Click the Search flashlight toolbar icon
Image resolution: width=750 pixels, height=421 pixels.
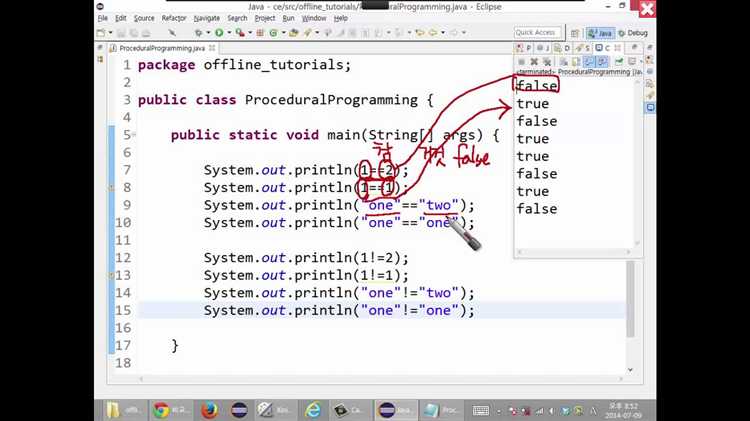click(308, 33)
